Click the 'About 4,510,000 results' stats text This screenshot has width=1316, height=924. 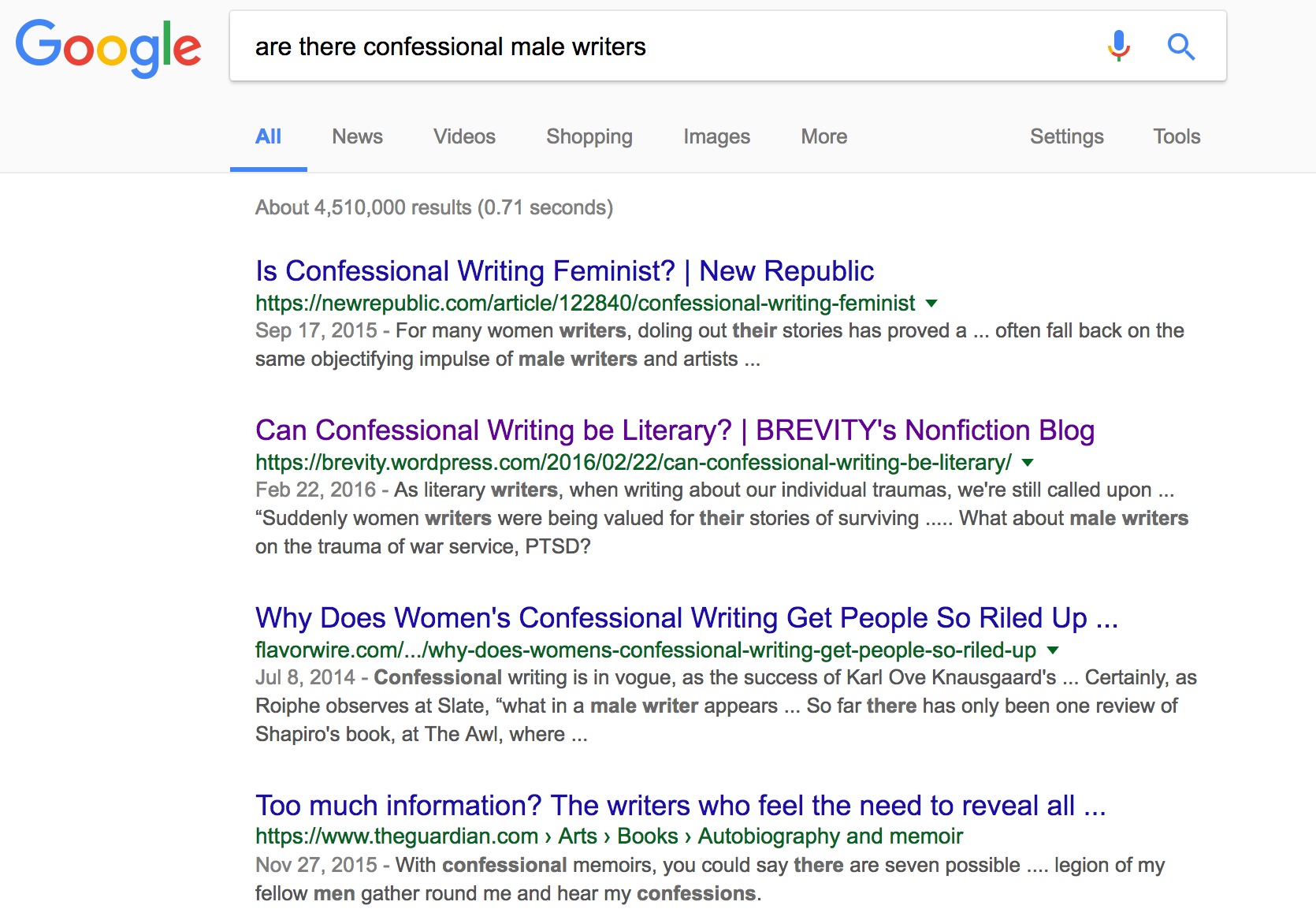pos(434,207)
